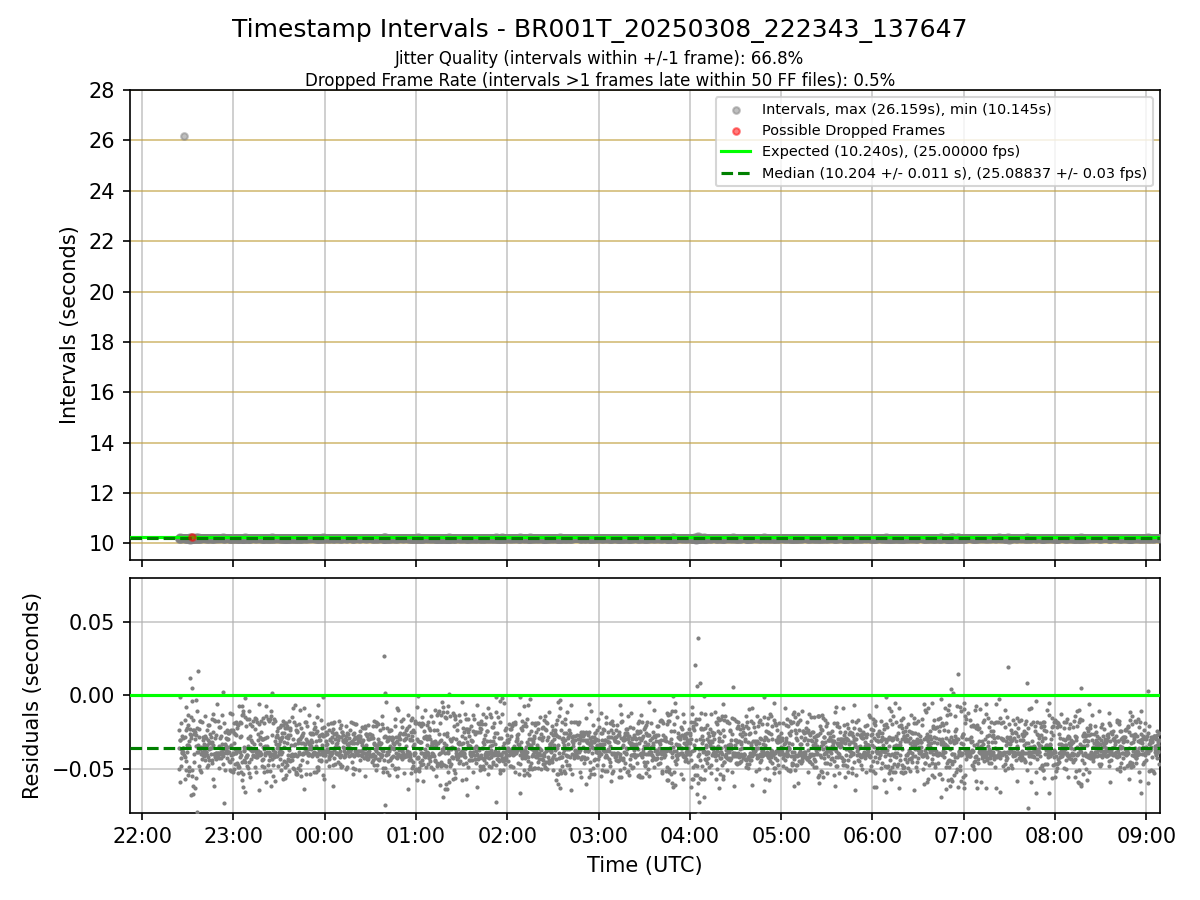The height and width of the screenshot is (900, 1200).
Task: Click the y-axis tick label 24
Action: (104, 191)
